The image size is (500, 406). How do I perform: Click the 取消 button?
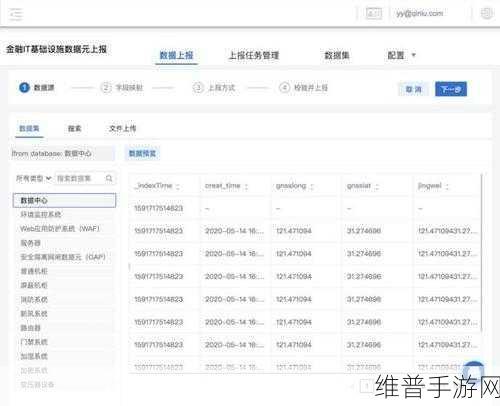pos(413,89)
